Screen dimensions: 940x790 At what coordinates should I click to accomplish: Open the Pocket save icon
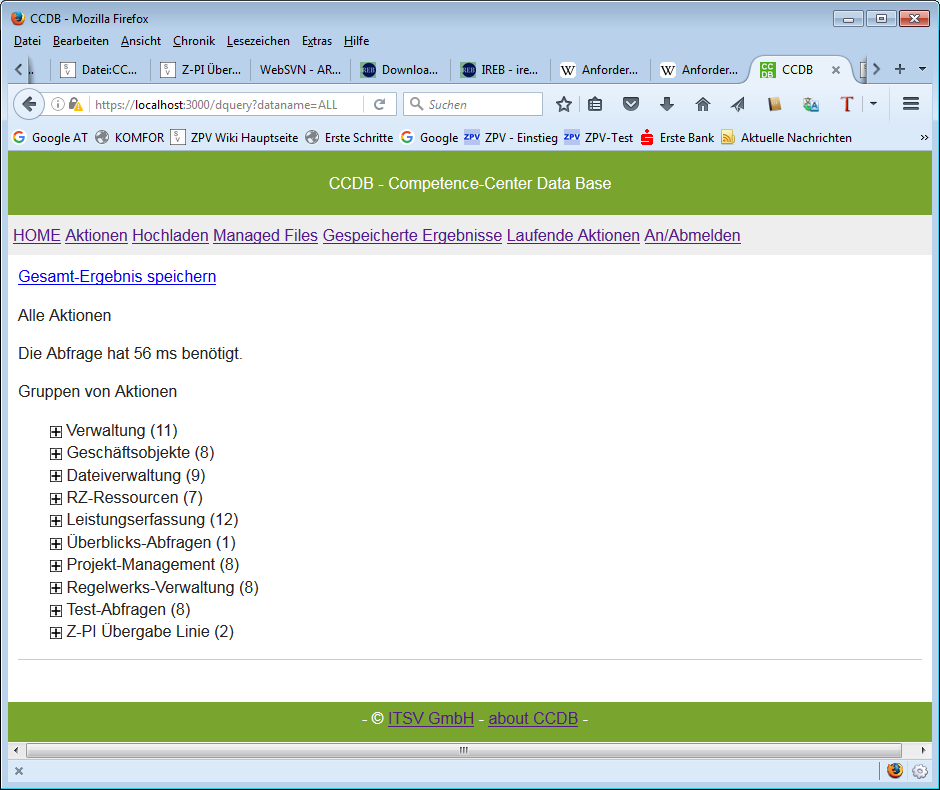coord(631,104)
